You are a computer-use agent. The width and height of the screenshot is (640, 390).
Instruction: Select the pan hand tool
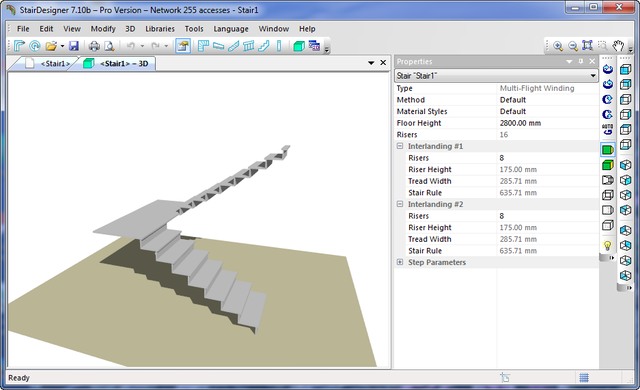(x=618, y=46)
